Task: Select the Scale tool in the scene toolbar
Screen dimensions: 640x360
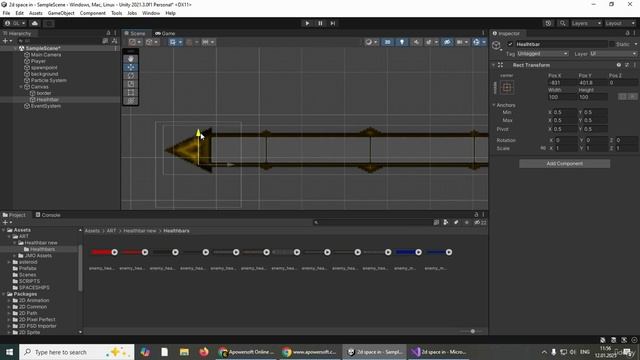Action: click(131, 84)
